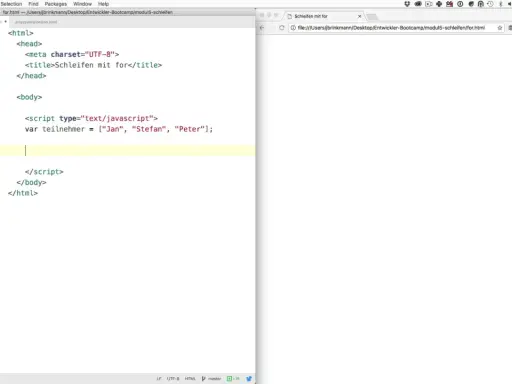This screenshot has width=512, height=384.
Task: Click the browser back arrow
Action: point(262,28)
